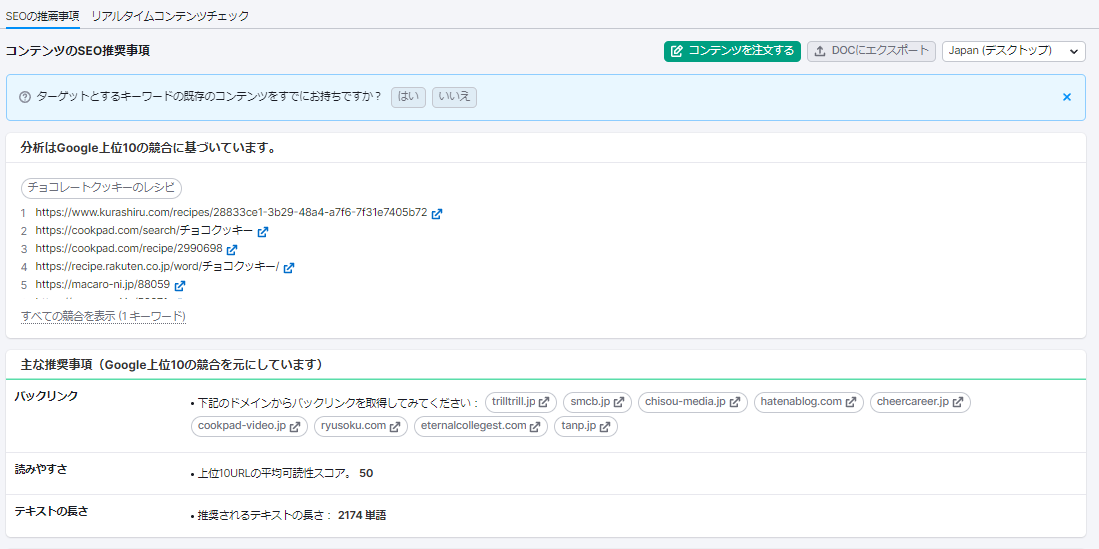Click external link icon beside cookpad search URL
This screenshot has width=1099, height=549.
point(263,231)
